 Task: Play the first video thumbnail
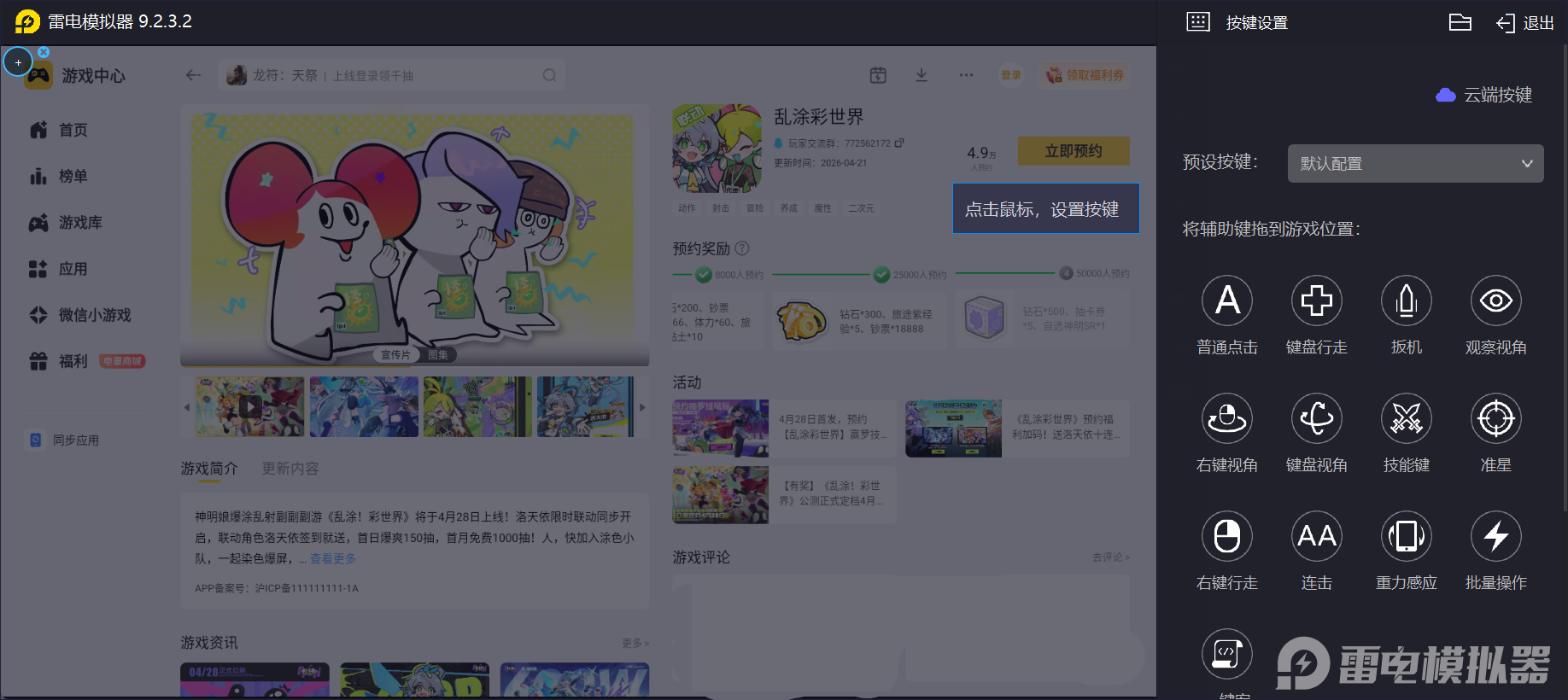250,407
